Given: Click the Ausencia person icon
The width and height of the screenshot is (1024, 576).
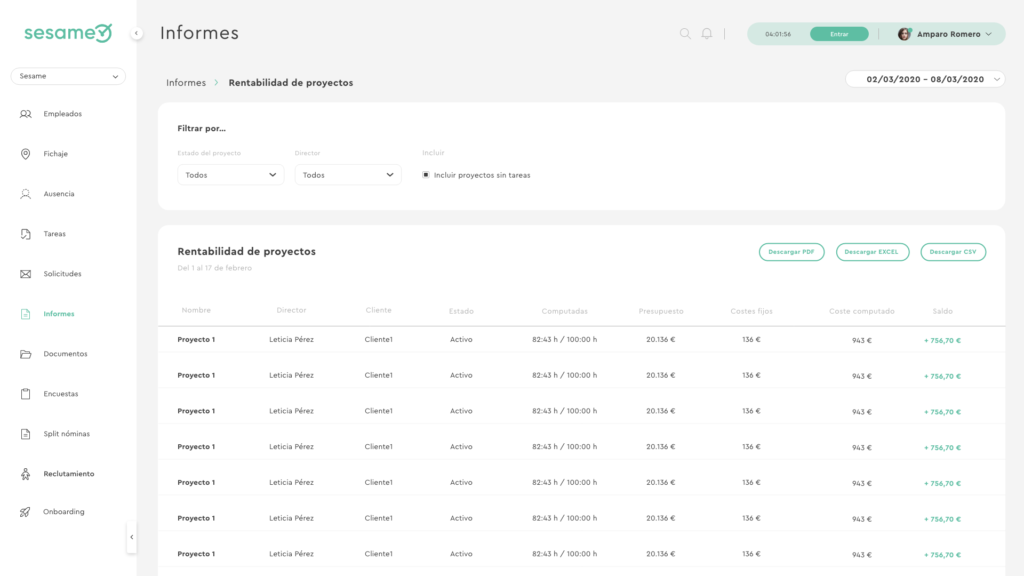Looking at the screenshot, I should (x=25, y=194).
